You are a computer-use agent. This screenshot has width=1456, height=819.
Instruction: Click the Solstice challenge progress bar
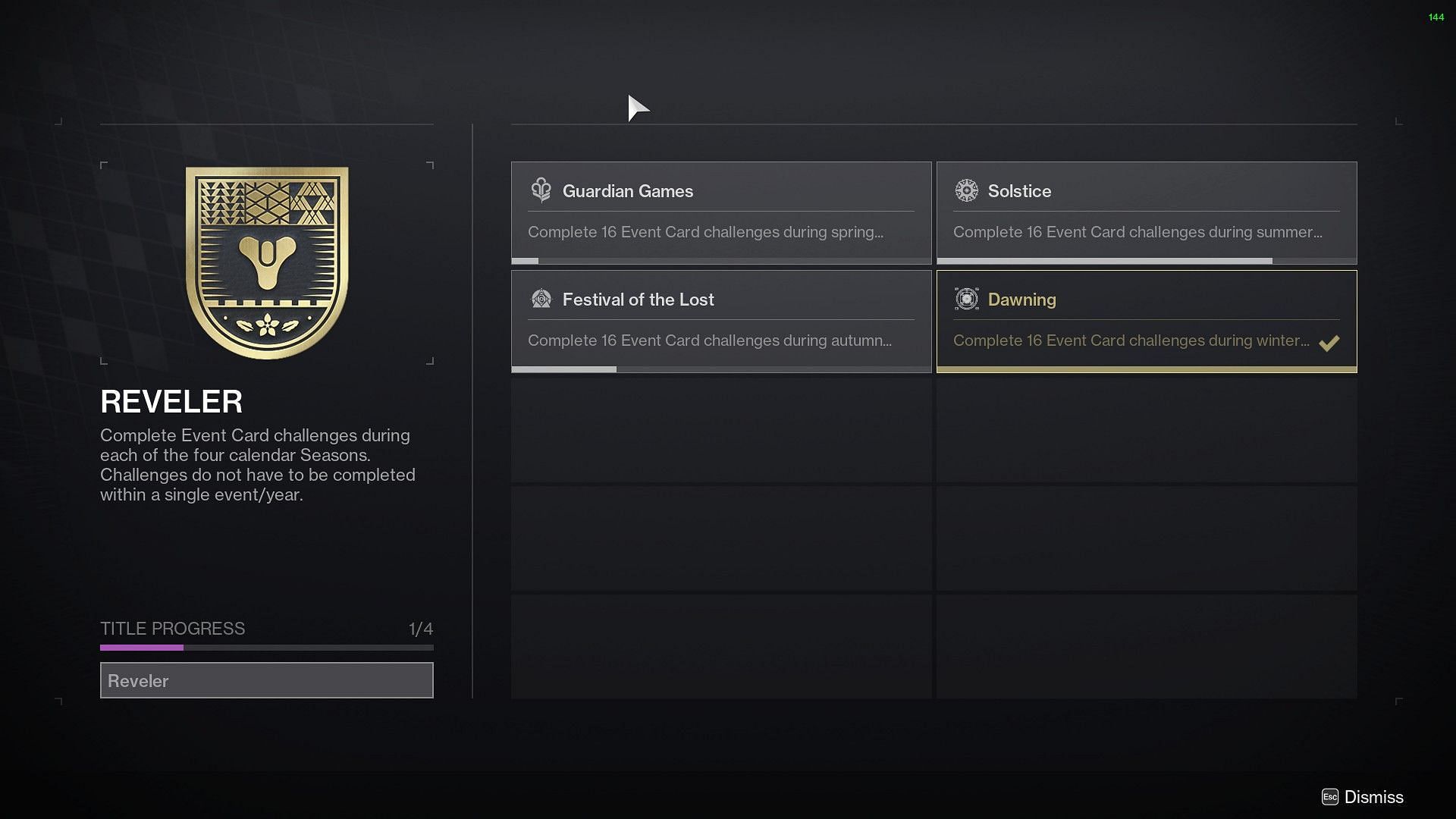(x=1147, y=261)
